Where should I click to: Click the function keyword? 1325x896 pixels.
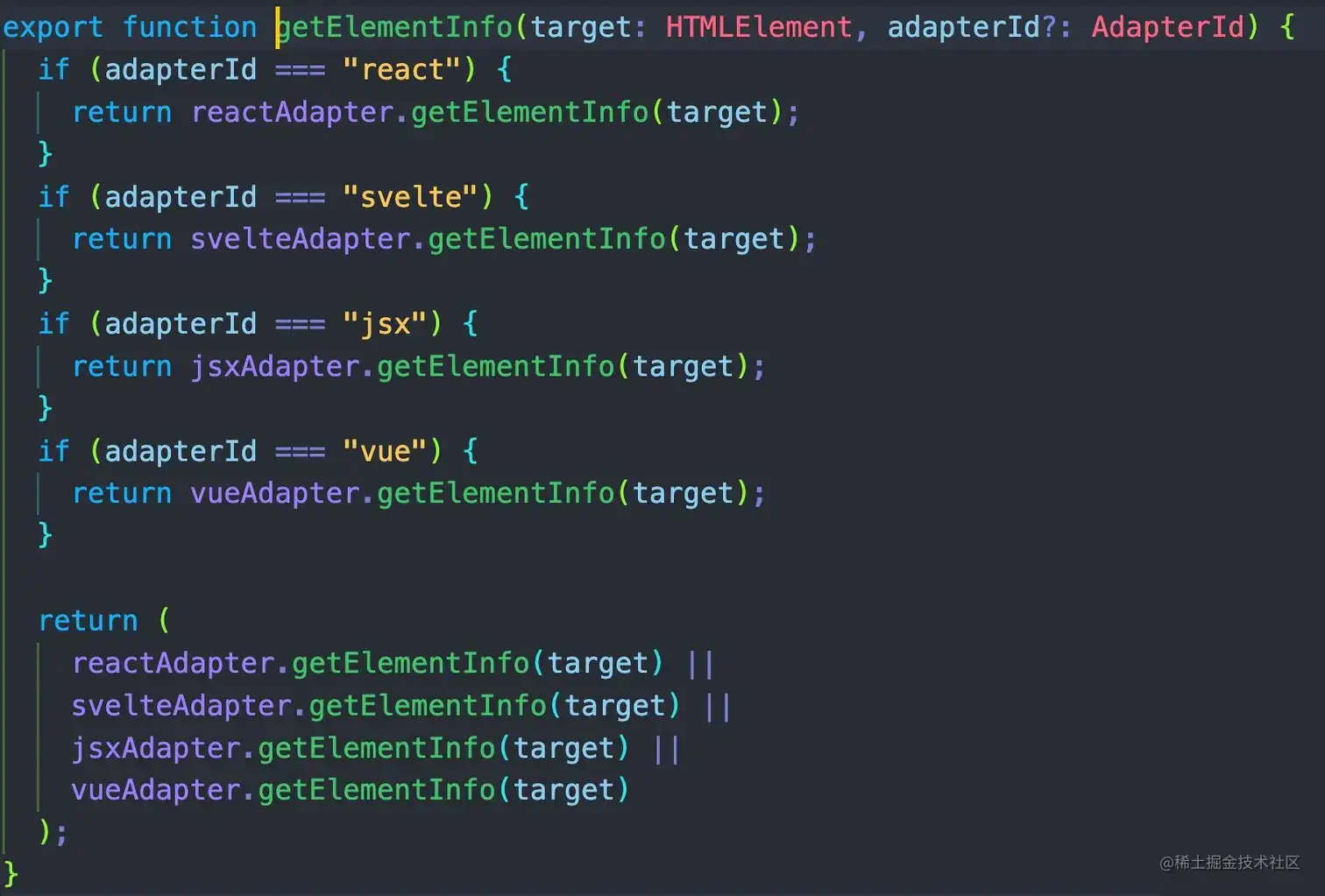click(190, 27)
